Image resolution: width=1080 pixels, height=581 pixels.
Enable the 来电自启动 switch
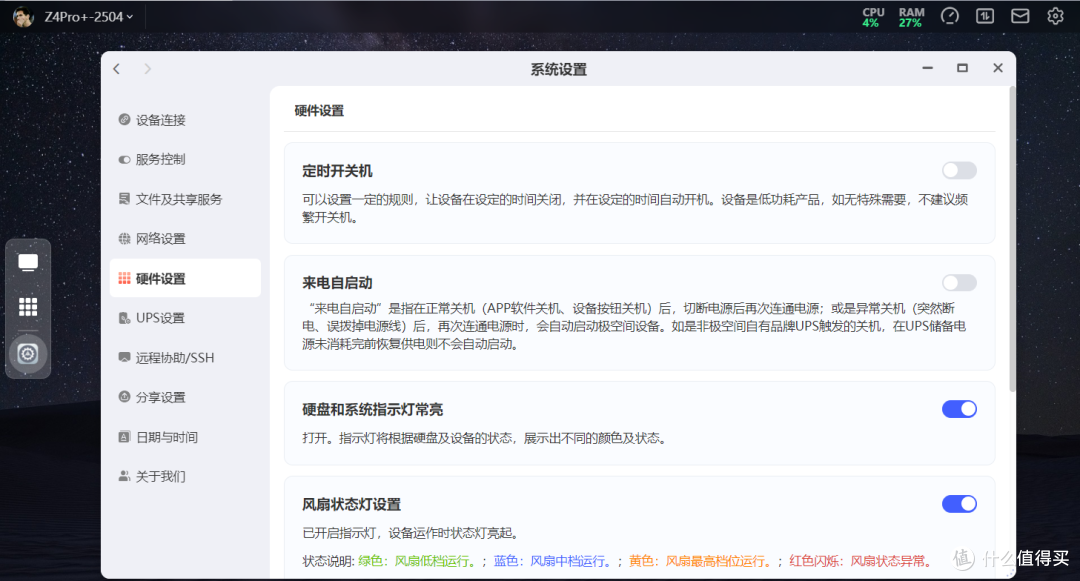pyautogui.click(x=959, y=282)
